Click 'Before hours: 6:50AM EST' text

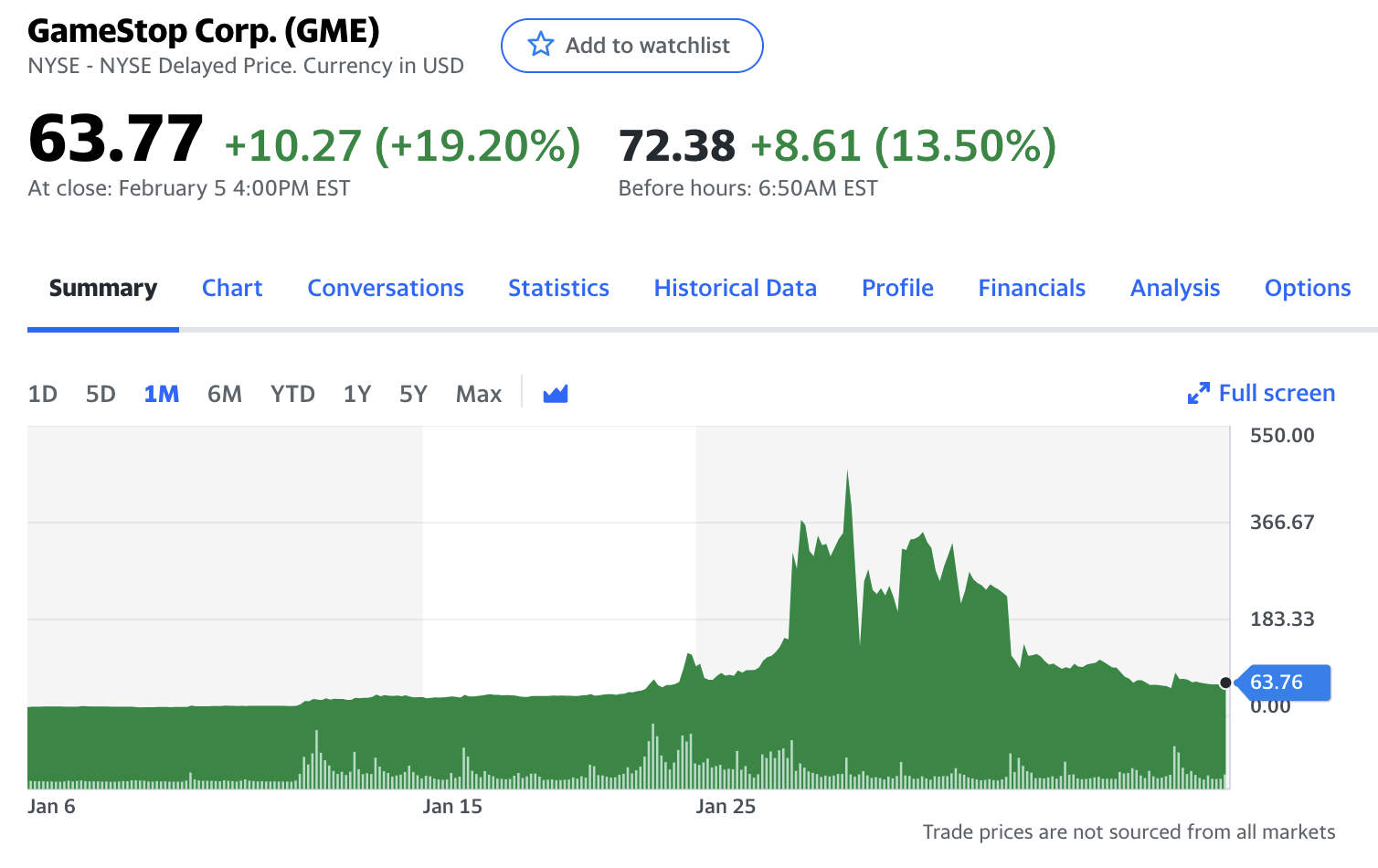(x=747, y=188)
